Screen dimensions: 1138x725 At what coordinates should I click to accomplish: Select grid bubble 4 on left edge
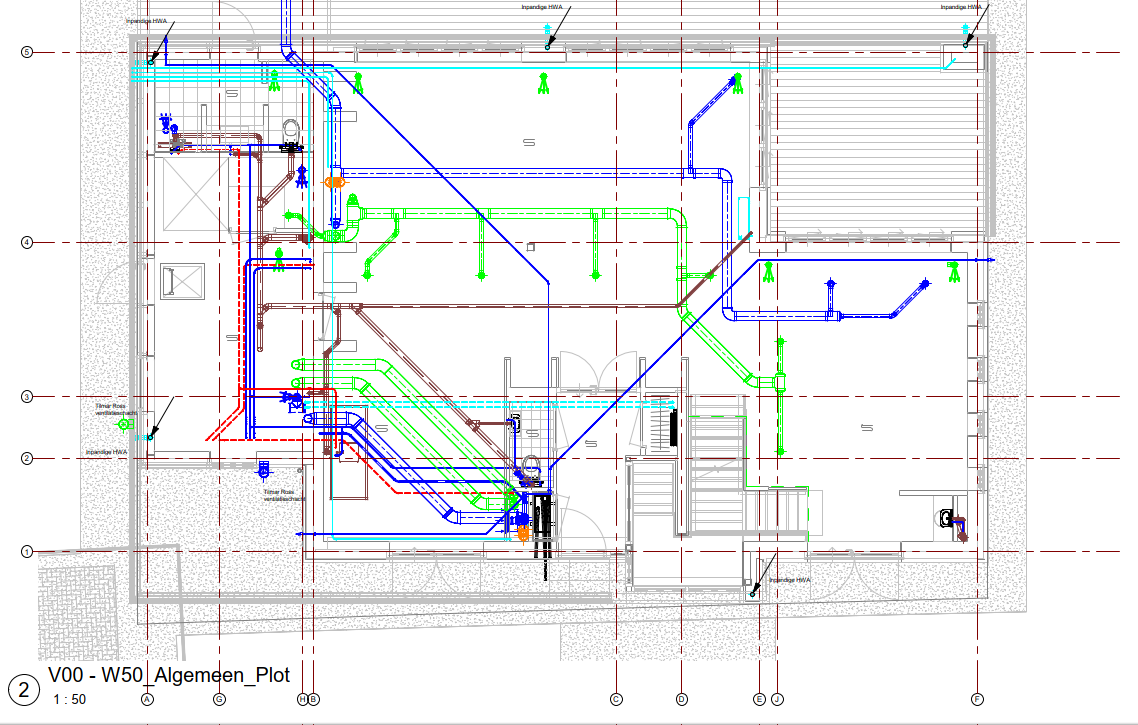point(27,242)
